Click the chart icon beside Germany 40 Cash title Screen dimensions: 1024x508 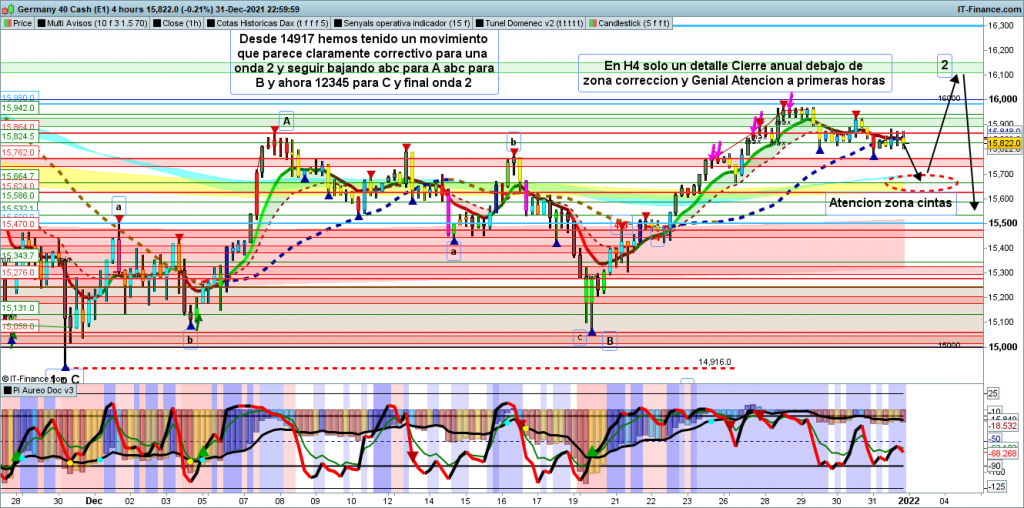6,5
